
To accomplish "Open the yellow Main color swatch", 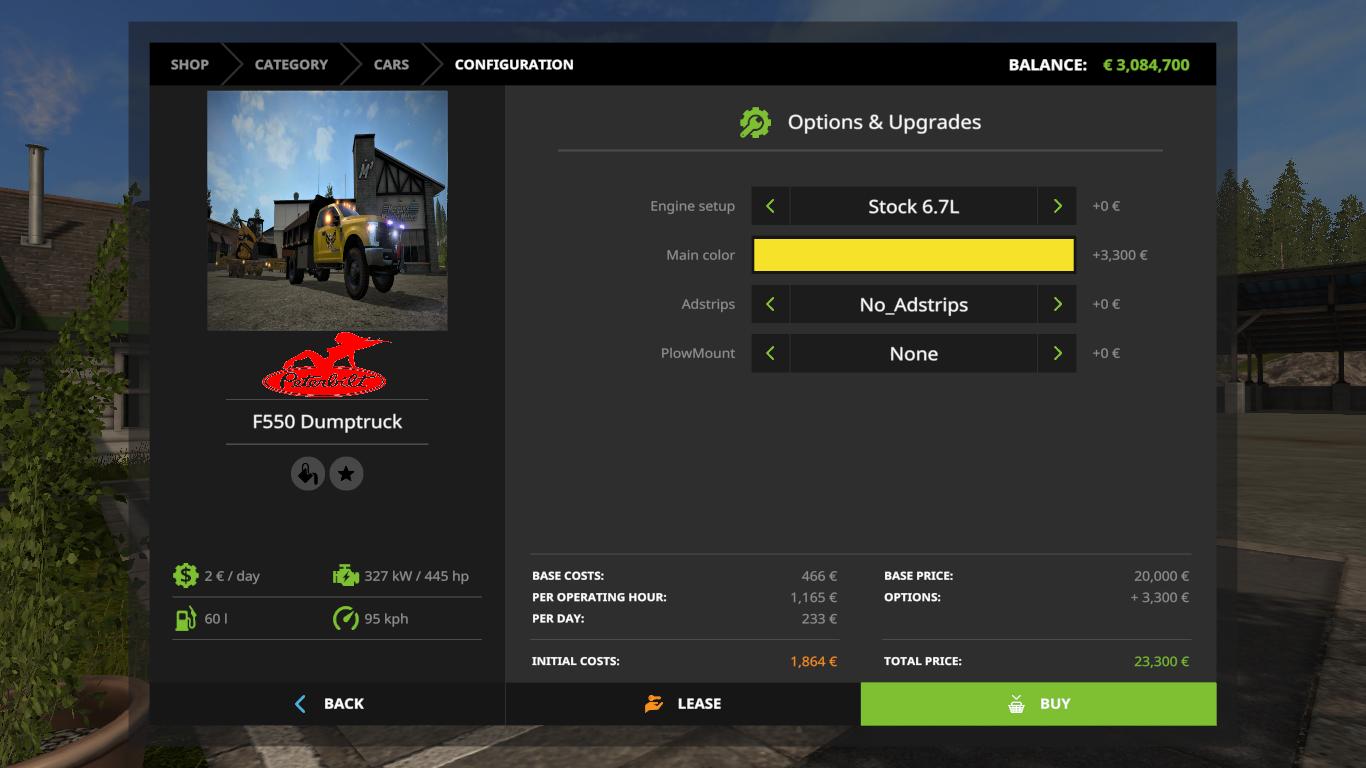I will pyautogui.click(x=913, y=255).
